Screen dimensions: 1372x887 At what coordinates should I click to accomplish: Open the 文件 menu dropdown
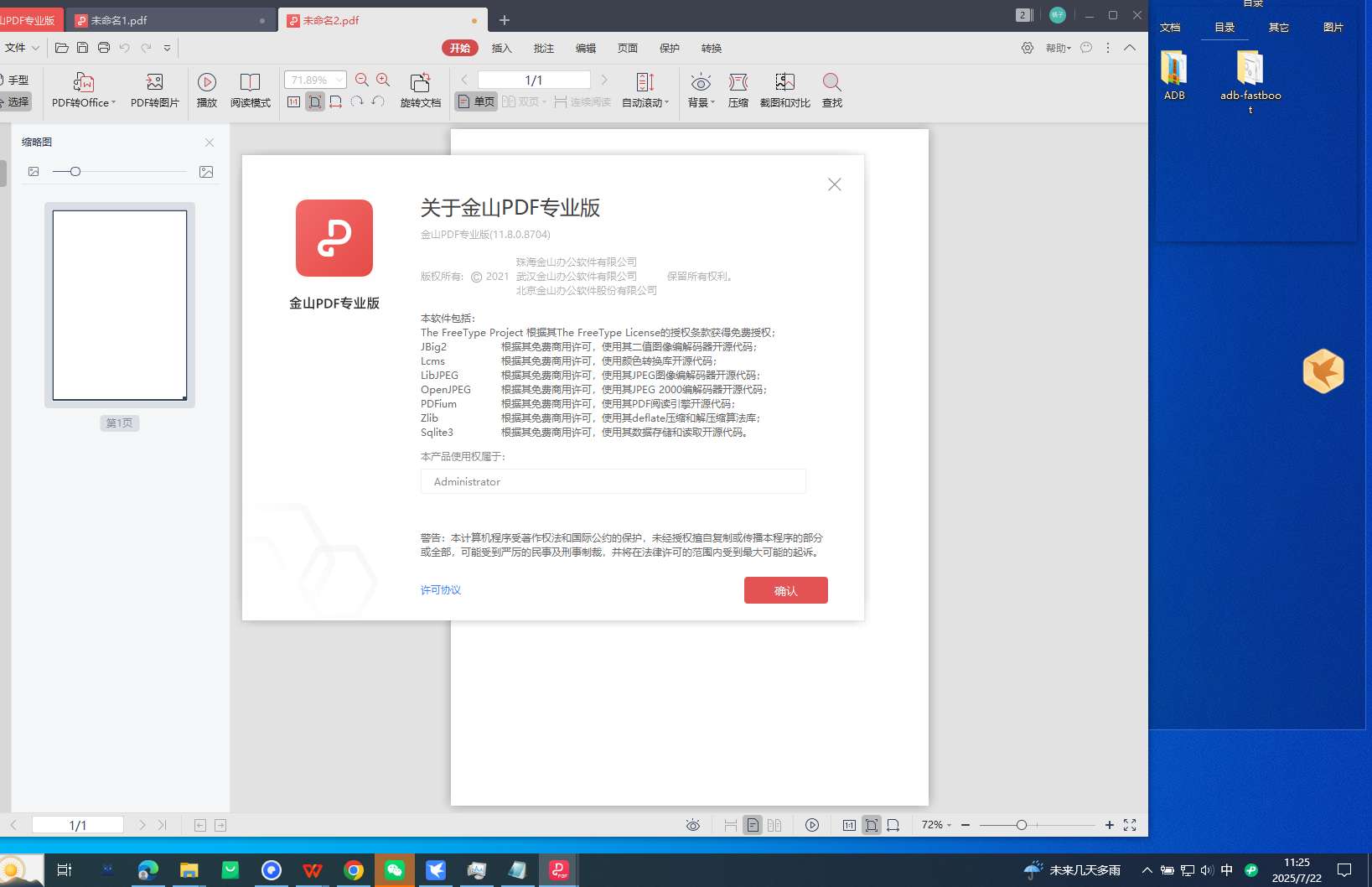click(22, 48)
